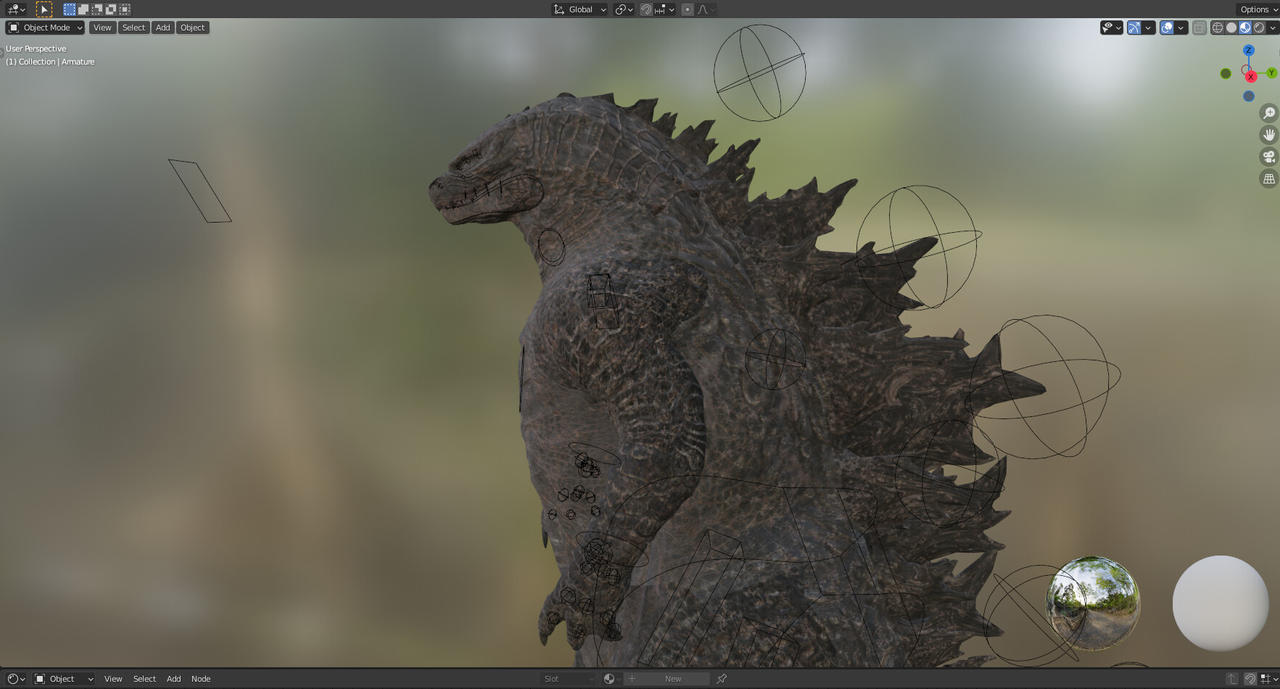Image resolution: width=1280 pixels, height=689 pixels.
Task: Toggle viewport gizmos display
Action: click(1134, 27)
